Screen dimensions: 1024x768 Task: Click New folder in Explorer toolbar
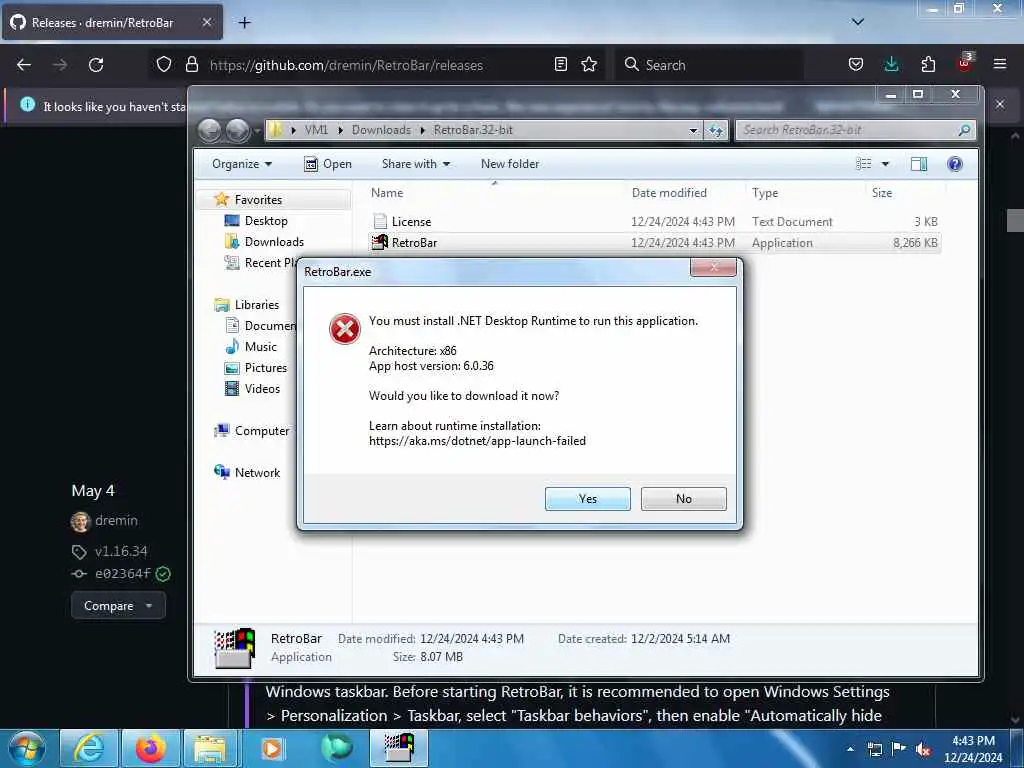[510, 164]
